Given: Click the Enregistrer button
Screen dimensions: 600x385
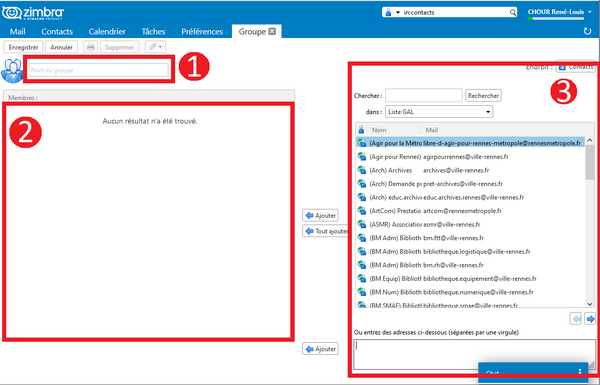Looking at the screenshot, I should click(x=23, y=47).
